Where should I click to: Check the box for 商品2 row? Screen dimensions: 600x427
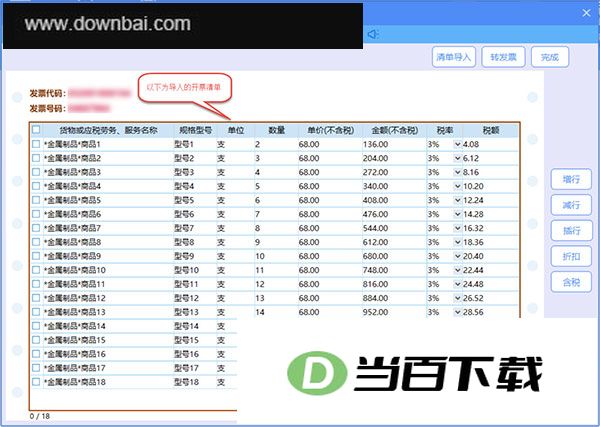tap(36, 158)
